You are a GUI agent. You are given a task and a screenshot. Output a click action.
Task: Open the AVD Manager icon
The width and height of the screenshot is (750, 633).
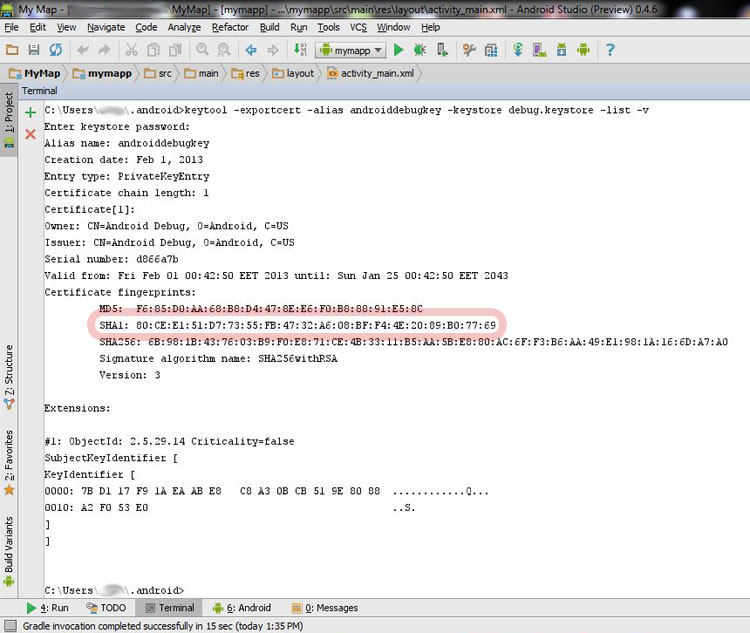point(540,50)
